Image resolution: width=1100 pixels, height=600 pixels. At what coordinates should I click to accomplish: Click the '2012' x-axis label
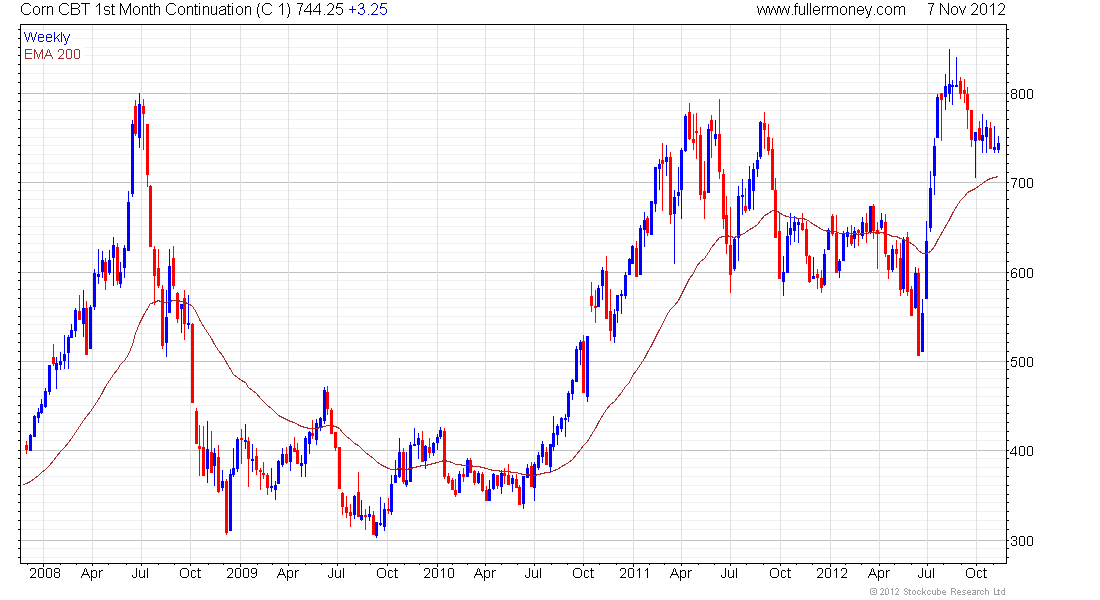tap(832, 573)
